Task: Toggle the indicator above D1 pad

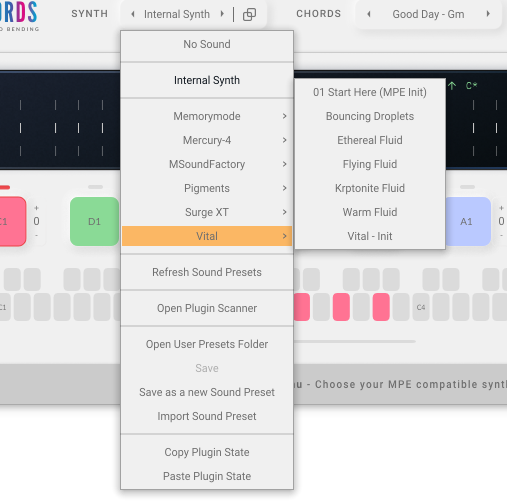Action: [x=96, y=187]
